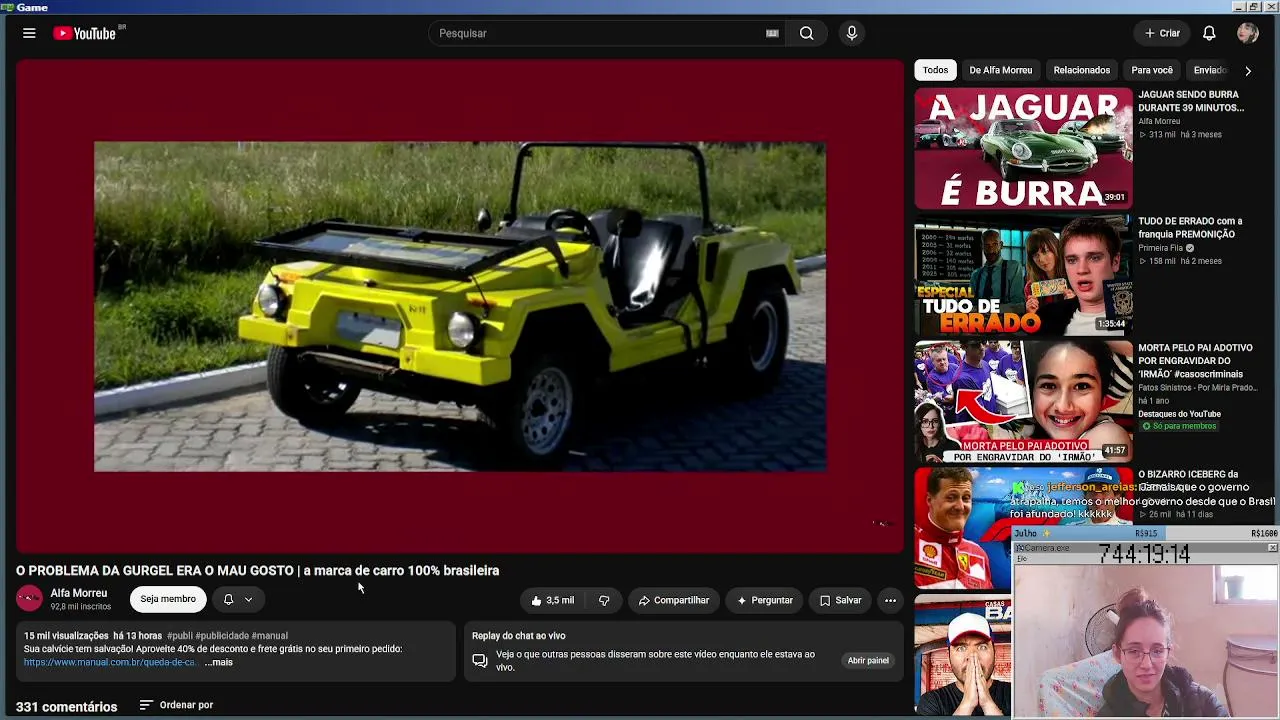1280x720 pixels.
Task: Open the Criar create menu
Action: tap(1162, 33)
